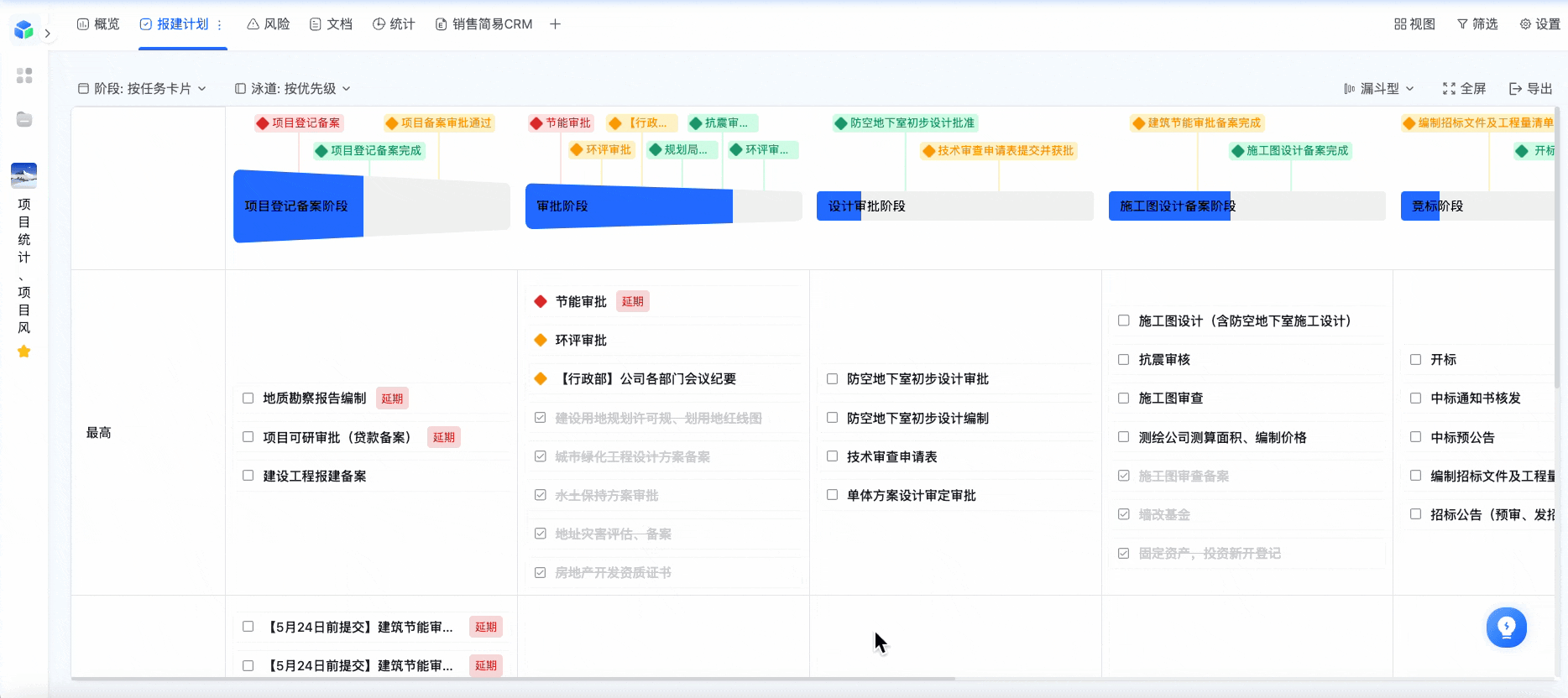The image size is (1568, 698).
Task: Check the 防空地下室初步设计审批 checkbox
Action: coord(833,379)
